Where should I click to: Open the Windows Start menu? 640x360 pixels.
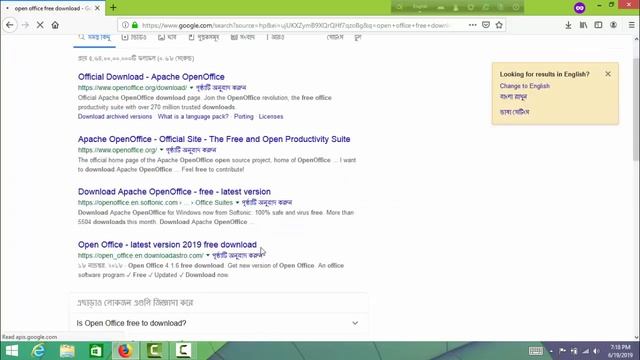point(12,351)
